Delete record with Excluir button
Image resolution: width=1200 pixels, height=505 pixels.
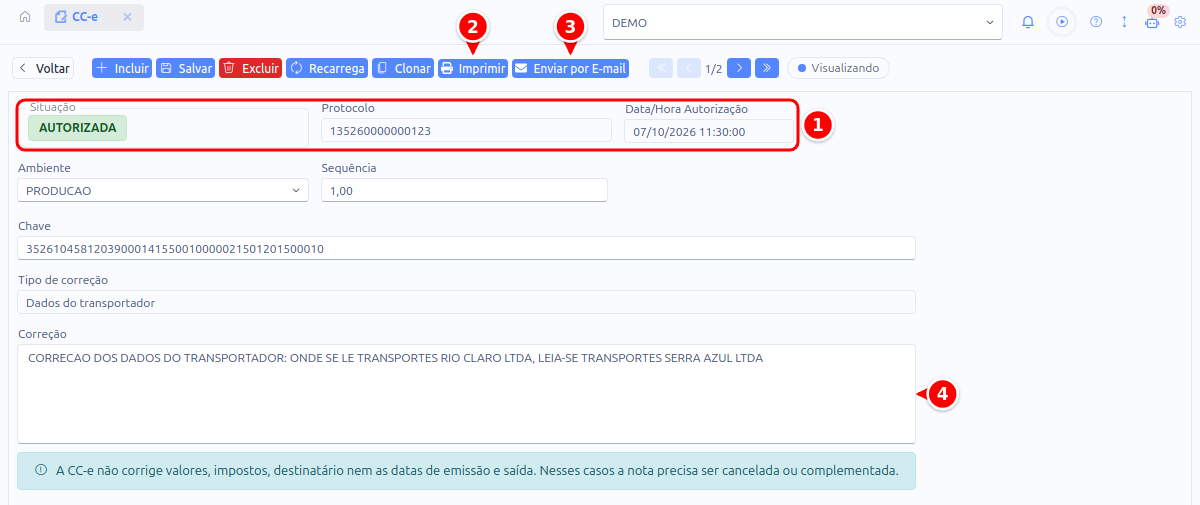coord(250,68)
